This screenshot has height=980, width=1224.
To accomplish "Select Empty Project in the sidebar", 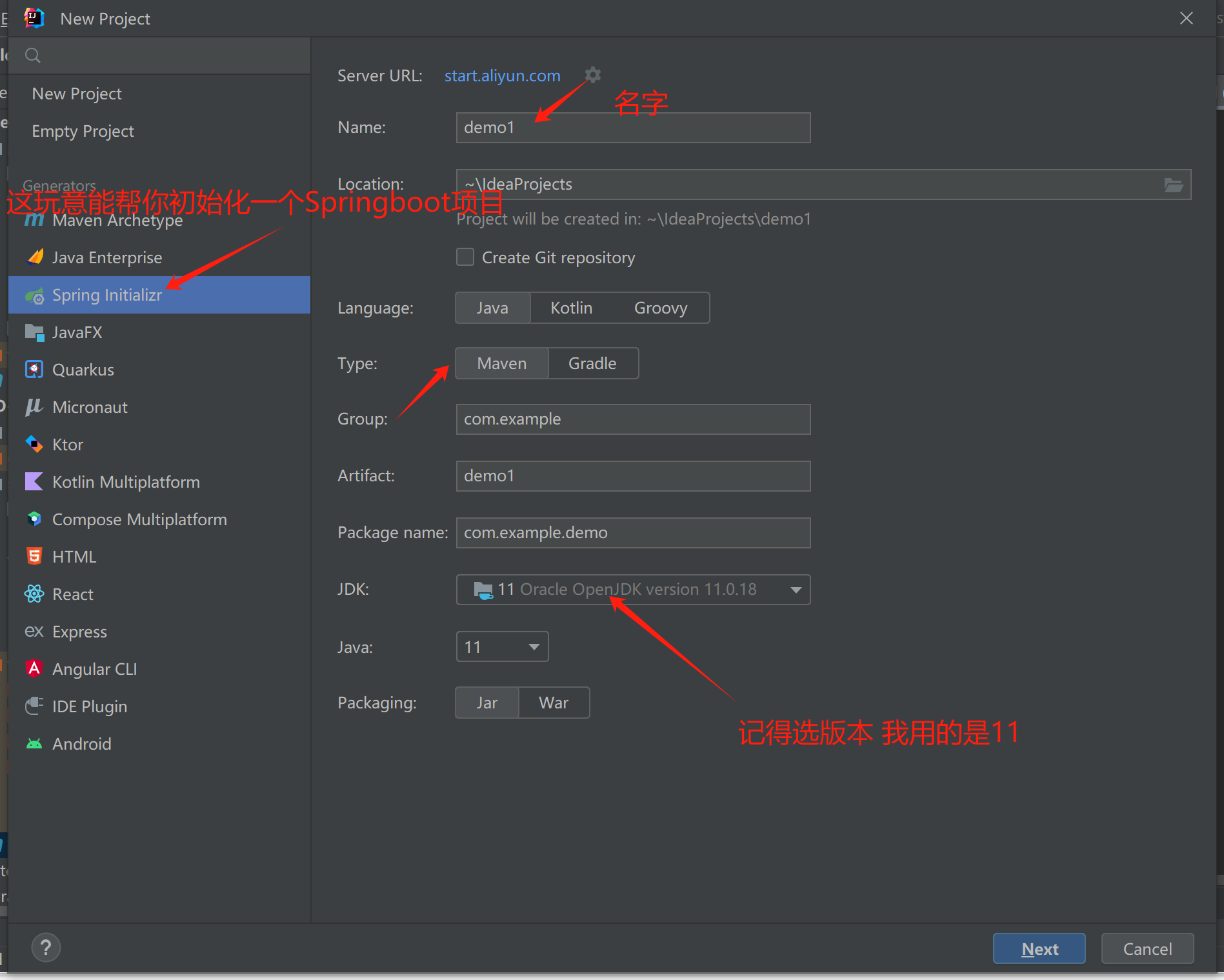I will click(83, 131).
